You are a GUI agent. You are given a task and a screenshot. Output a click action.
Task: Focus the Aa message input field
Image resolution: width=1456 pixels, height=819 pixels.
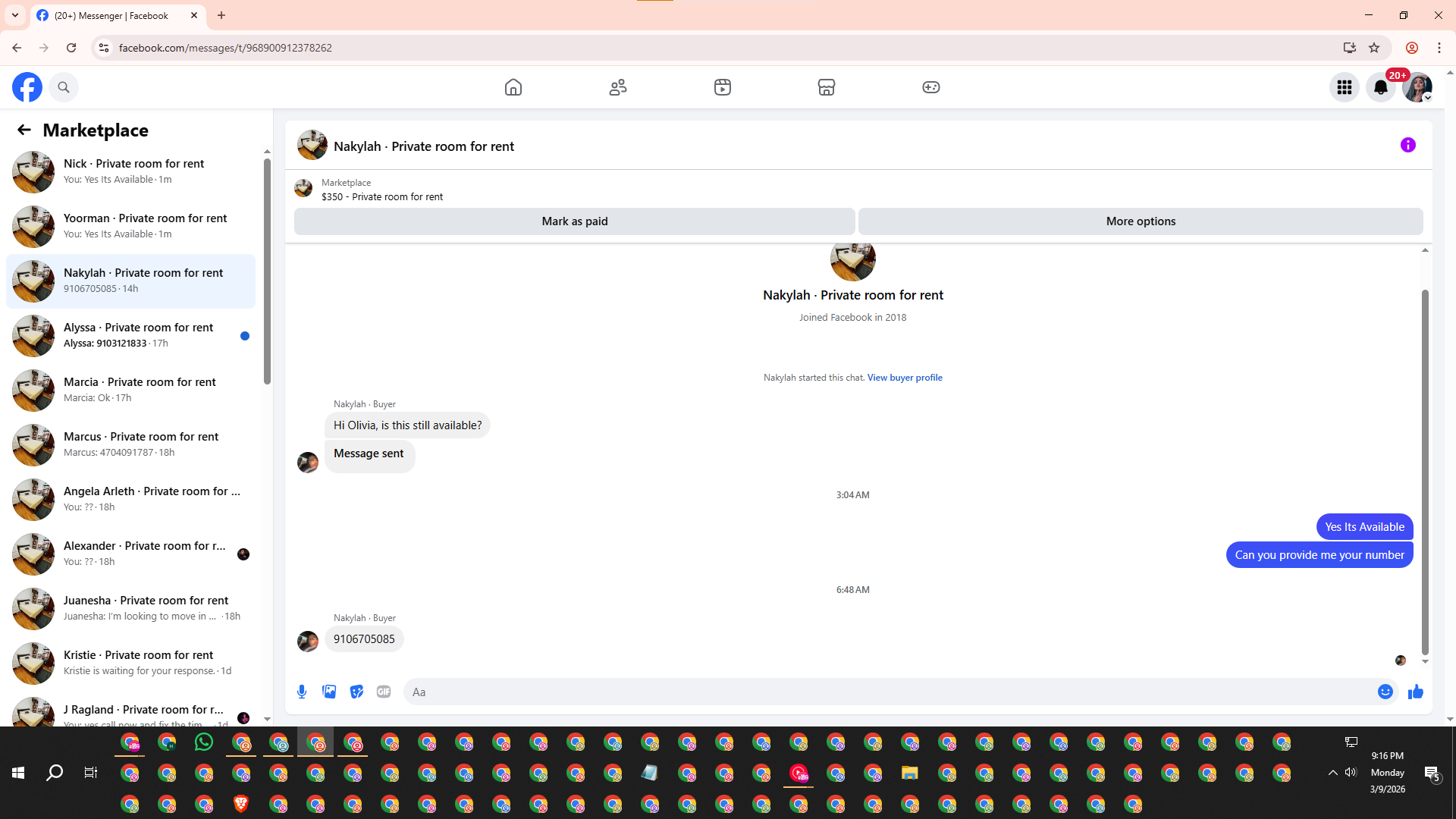click(x=887, y=692)
